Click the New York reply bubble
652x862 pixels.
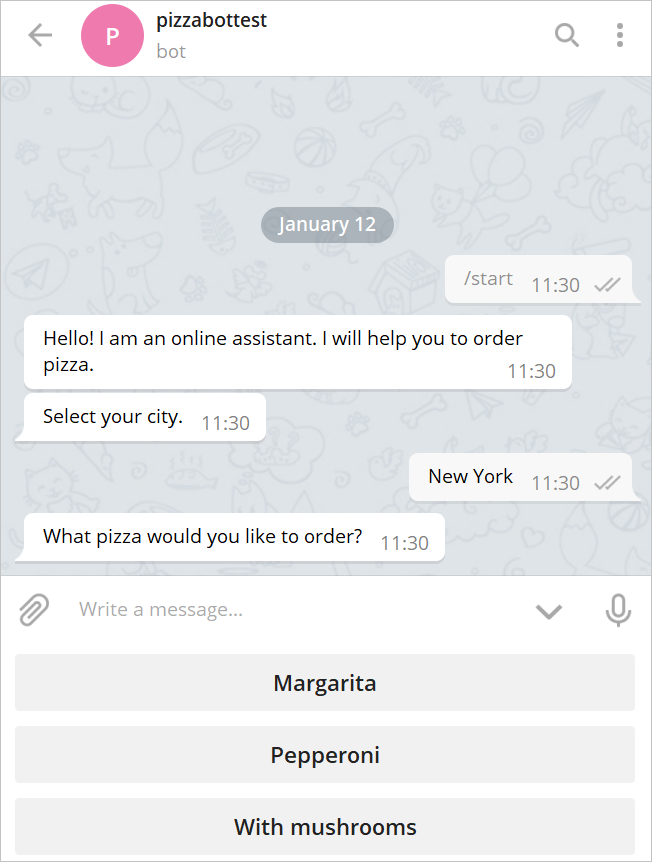(470, 477)
